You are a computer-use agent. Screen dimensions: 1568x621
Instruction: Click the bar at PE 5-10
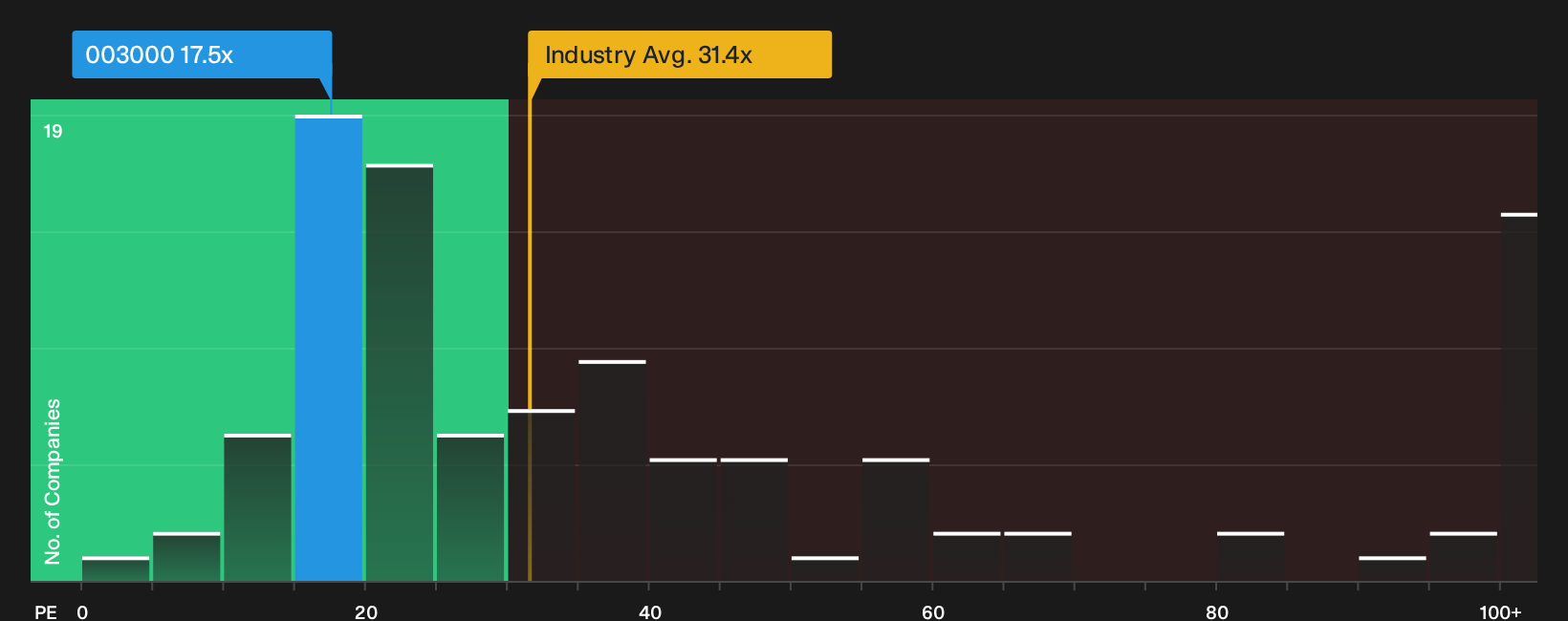pos(186,557)
